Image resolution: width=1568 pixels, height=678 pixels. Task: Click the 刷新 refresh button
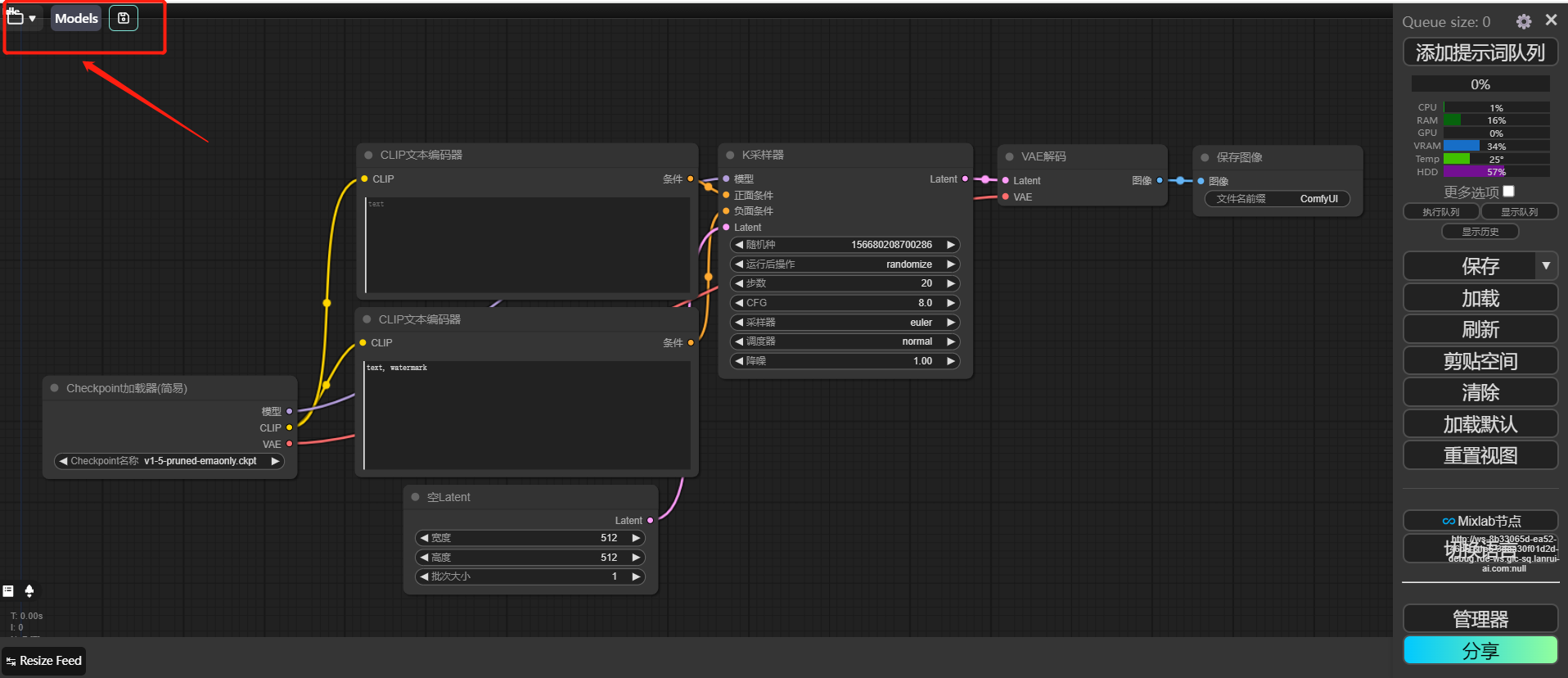coord(1480,329)
